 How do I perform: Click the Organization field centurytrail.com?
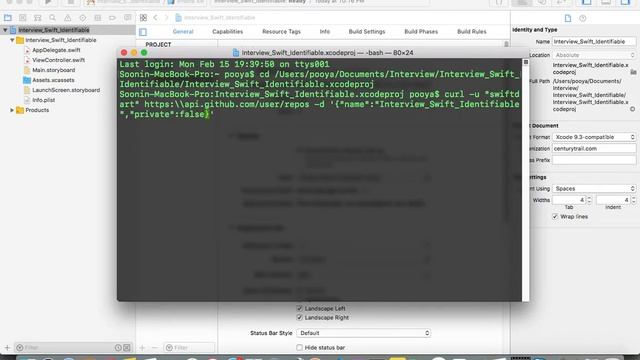pyautogui.click(x=594, y=149)
